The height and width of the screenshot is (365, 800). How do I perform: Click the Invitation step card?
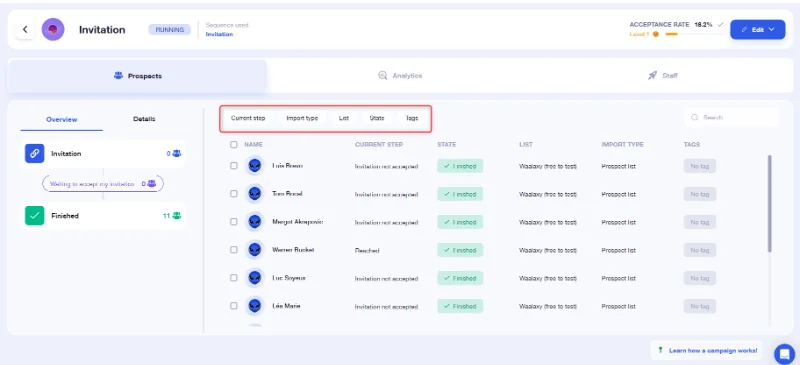click(103, 153)
